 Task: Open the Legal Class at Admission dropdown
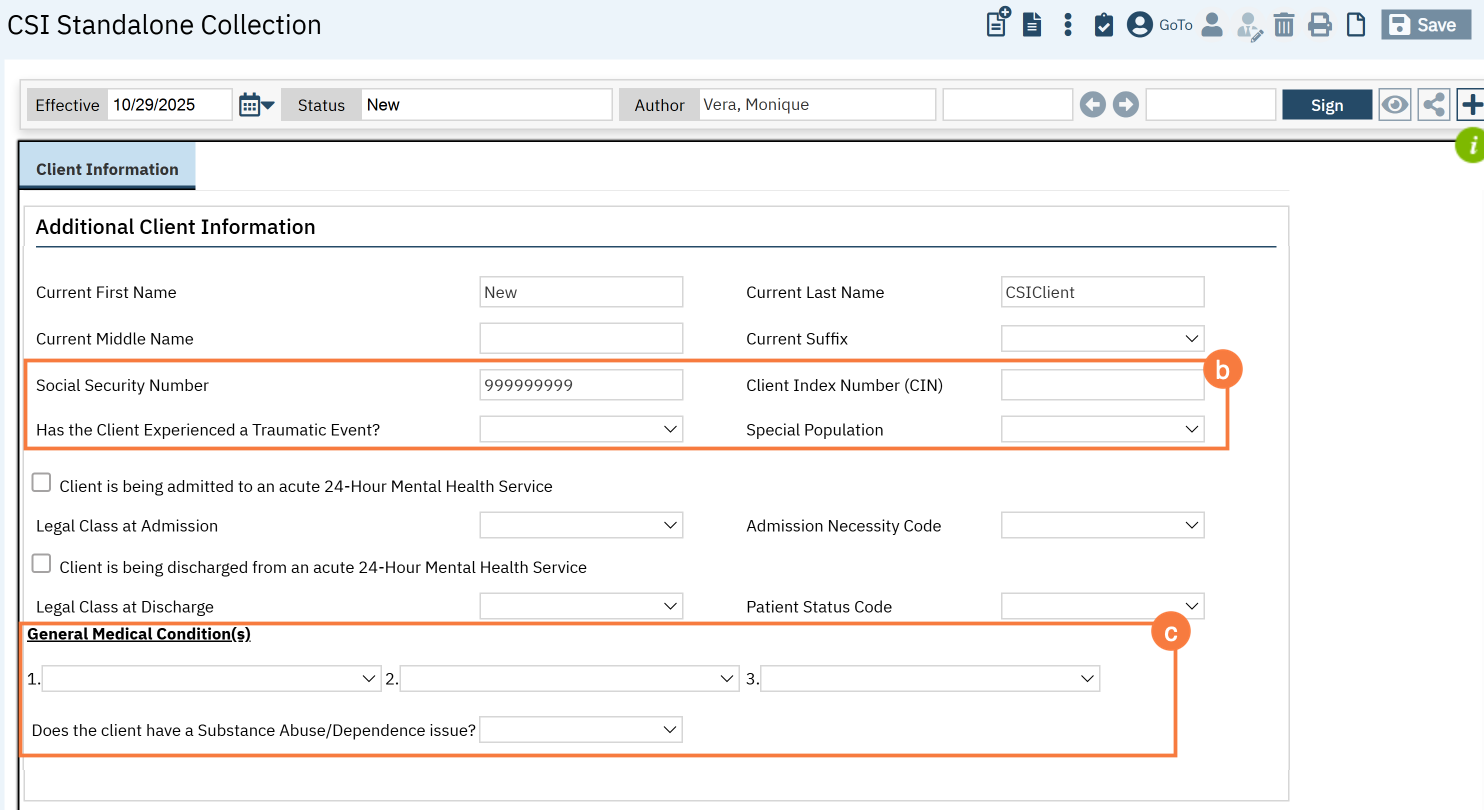click(581, 525)
